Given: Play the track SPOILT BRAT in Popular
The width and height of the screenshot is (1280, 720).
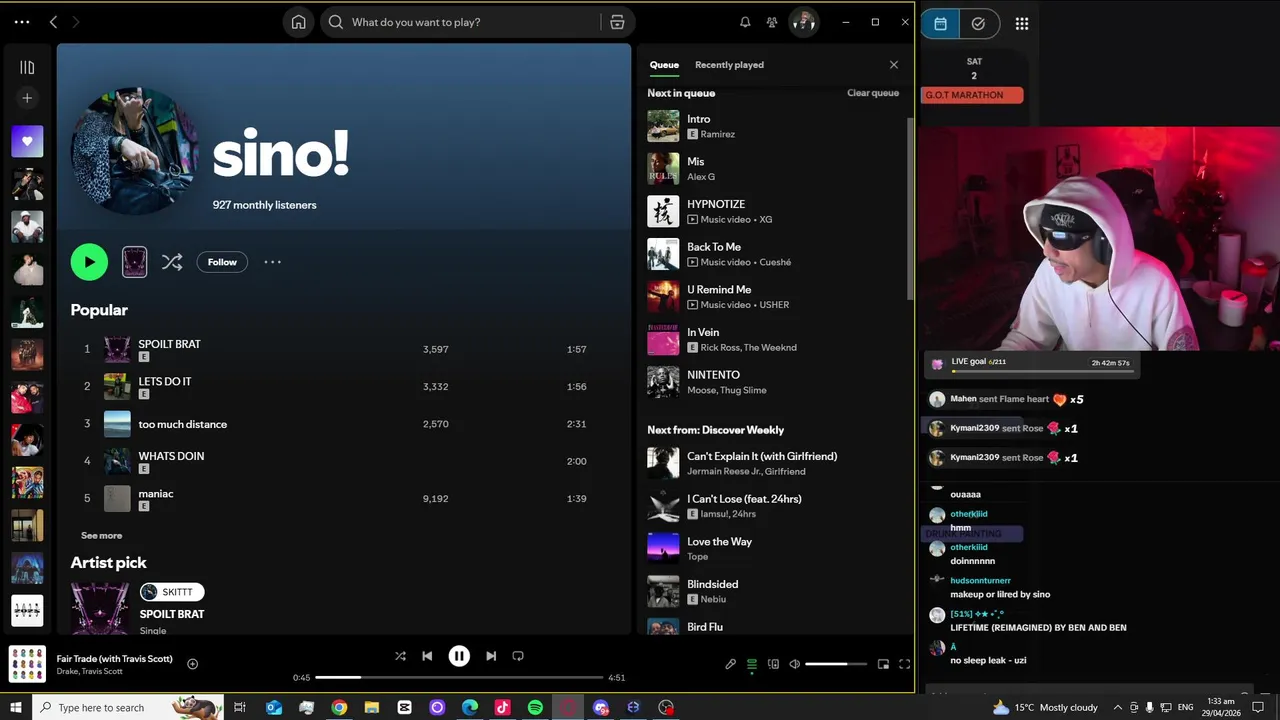Looking at the screenshot, I should tap(343, 349).
